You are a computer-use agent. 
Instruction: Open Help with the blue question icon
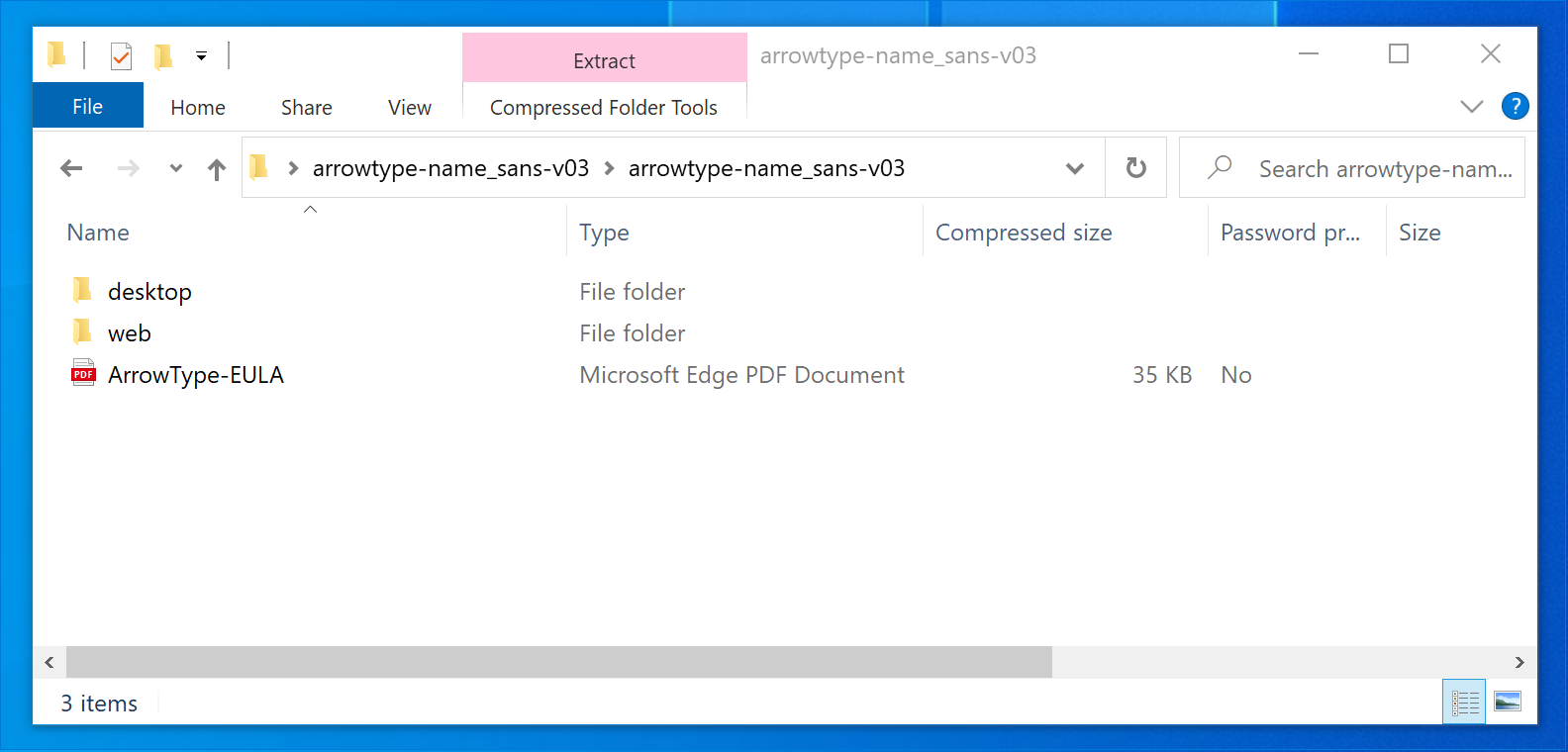tap(1516, 106)
